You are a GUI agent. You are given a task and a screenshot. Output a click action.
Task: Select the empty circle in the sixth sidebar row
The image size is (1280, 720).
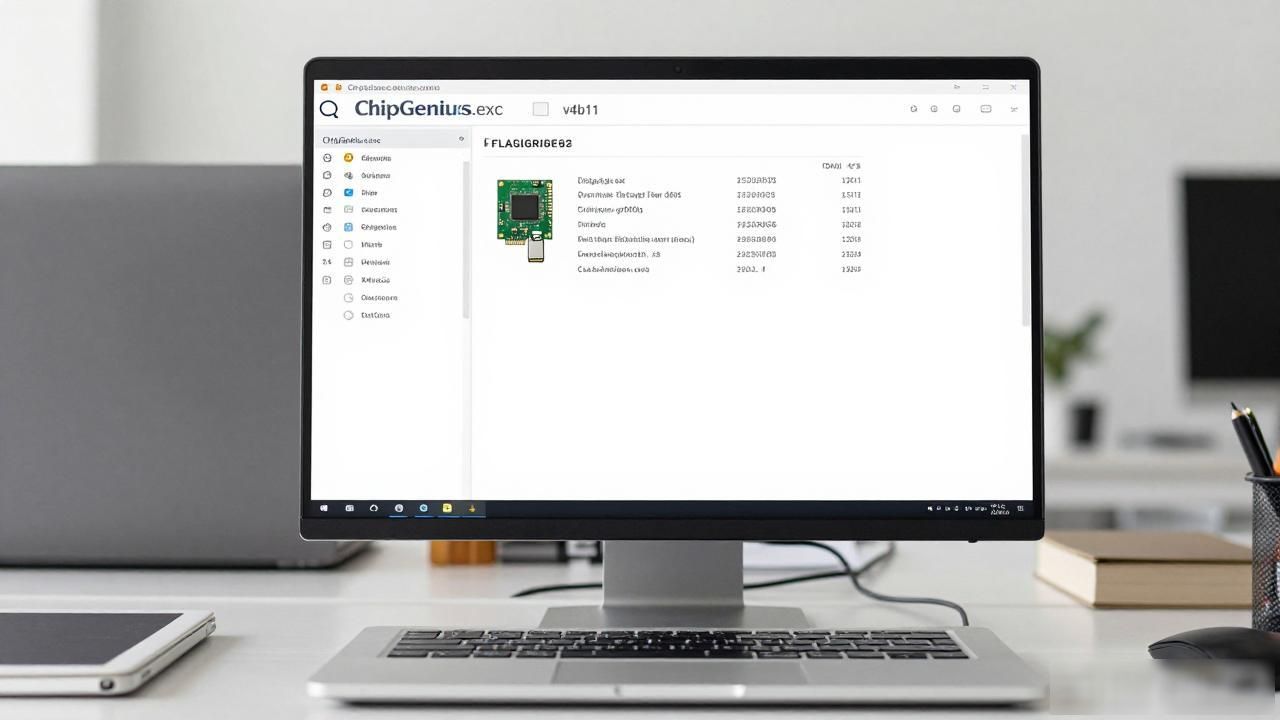click(x=349, y=244)
